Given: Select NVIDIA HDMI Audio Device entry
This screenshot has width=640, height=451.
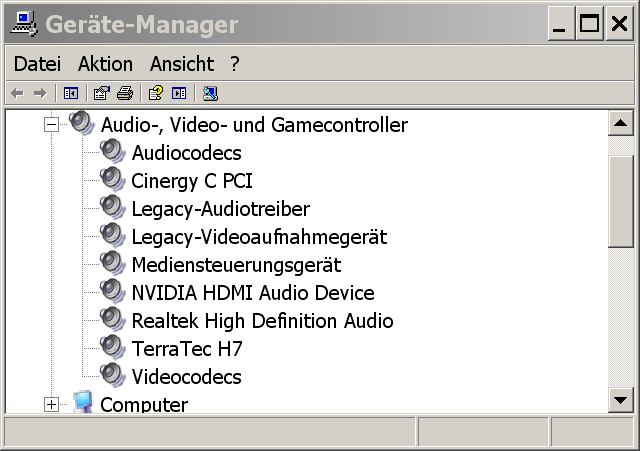Looking at the screenshot, I should [x=253, y=293].
